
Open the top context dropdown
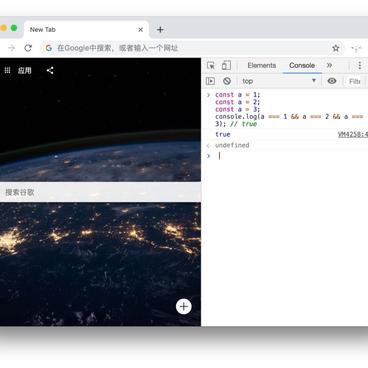(279, 81)
